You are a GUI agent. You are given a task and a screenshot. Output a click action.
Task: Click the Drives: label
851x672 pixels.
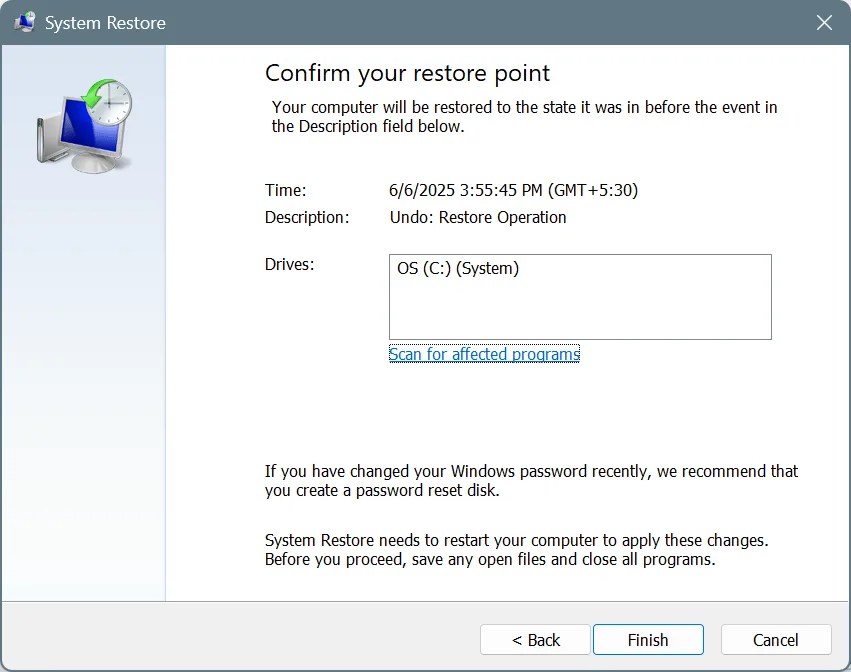[289, 264]
